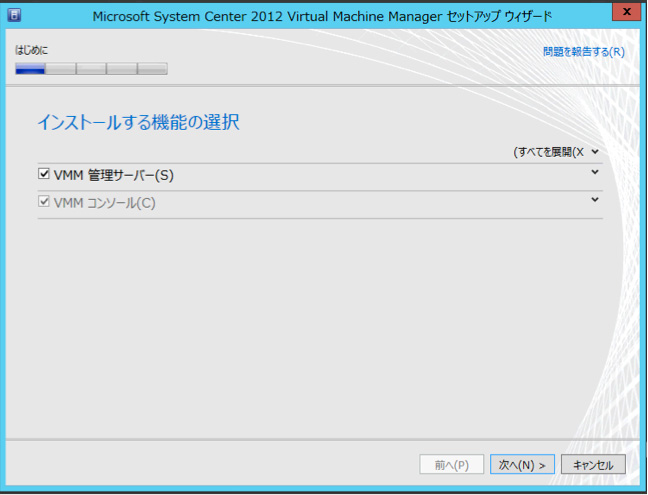Open the 問題を報告する(R) link
This screenshot has height=495, width=648.
584,52
